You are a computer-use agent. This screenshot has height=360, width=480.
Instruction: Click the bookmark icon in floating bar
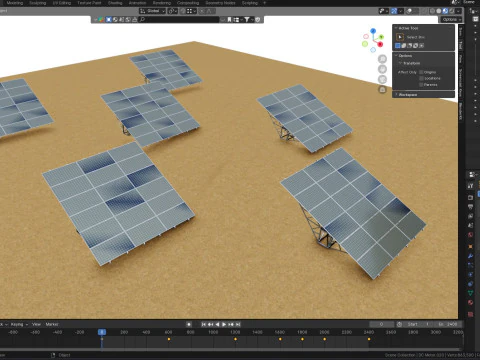click(229, 20)
